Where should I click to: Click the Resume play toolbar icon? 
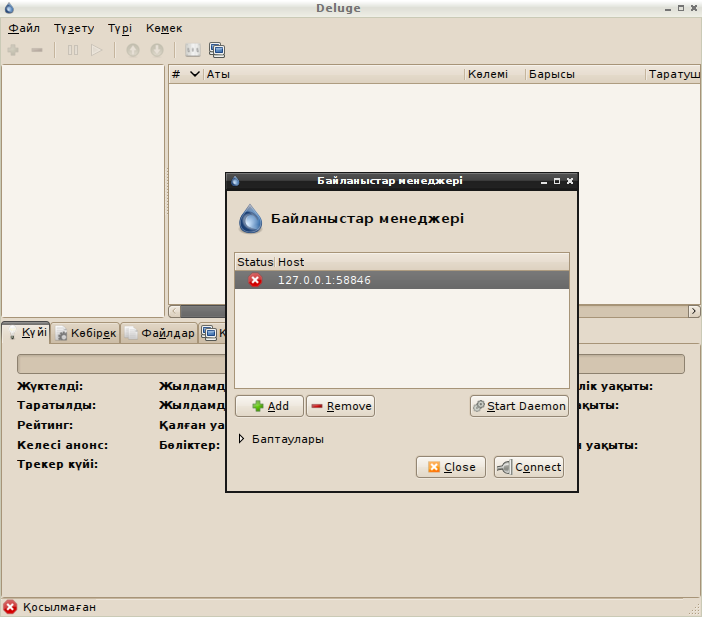[x=96, y=50]
